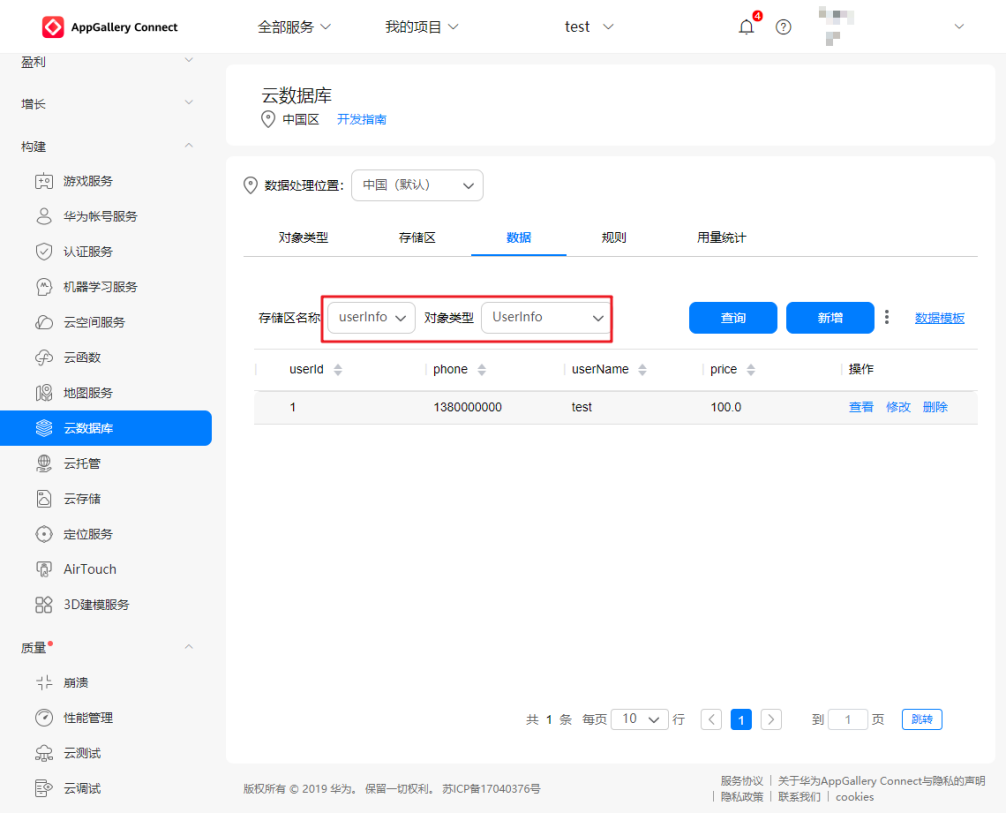The image size is (1006, 813).
Task: Switch to the 存储区 tab
Action: pyautogui.click(x=417, y=237)
